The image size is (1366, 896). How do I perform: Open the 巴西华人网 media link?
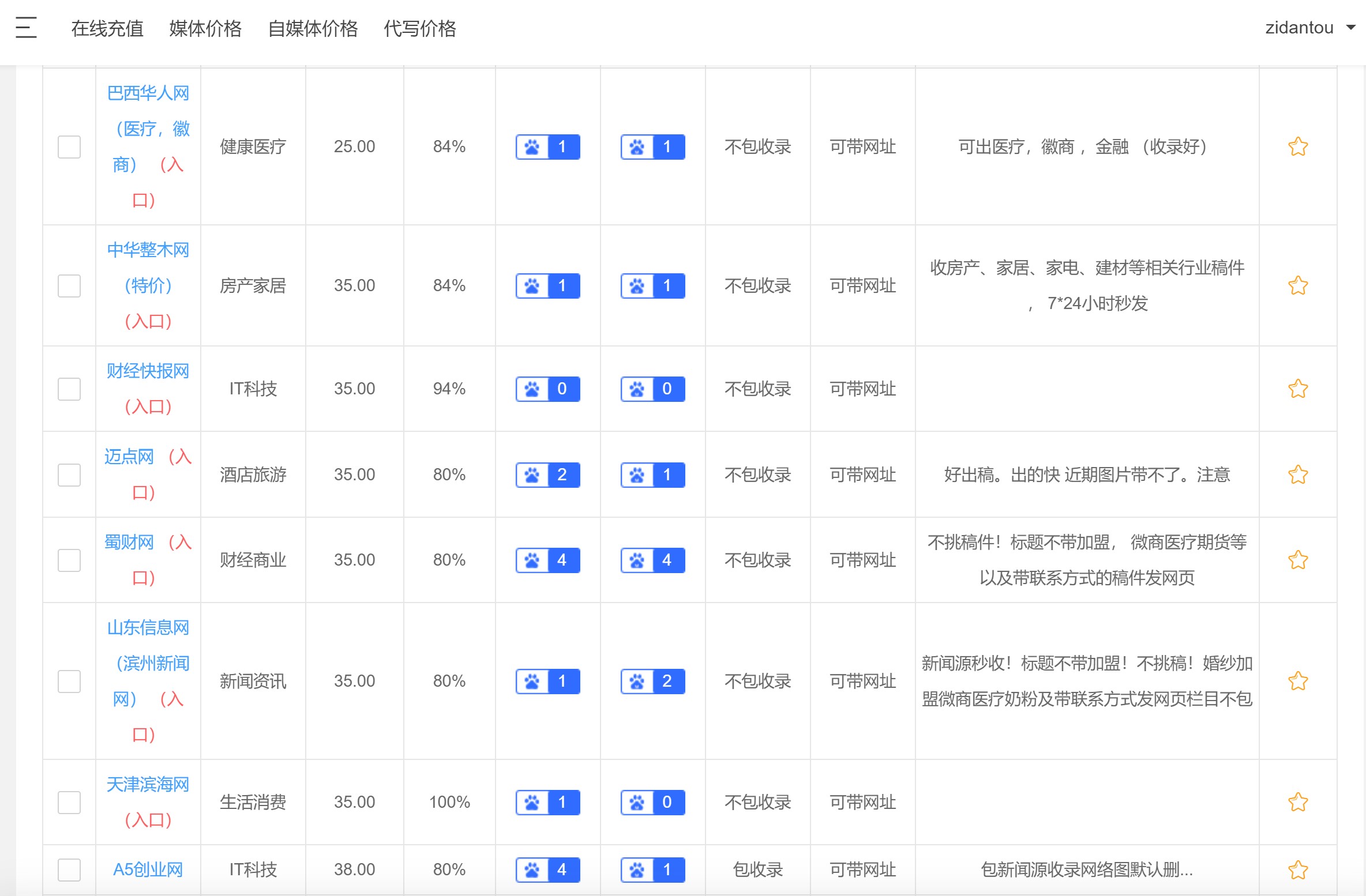tap(148, 129)
